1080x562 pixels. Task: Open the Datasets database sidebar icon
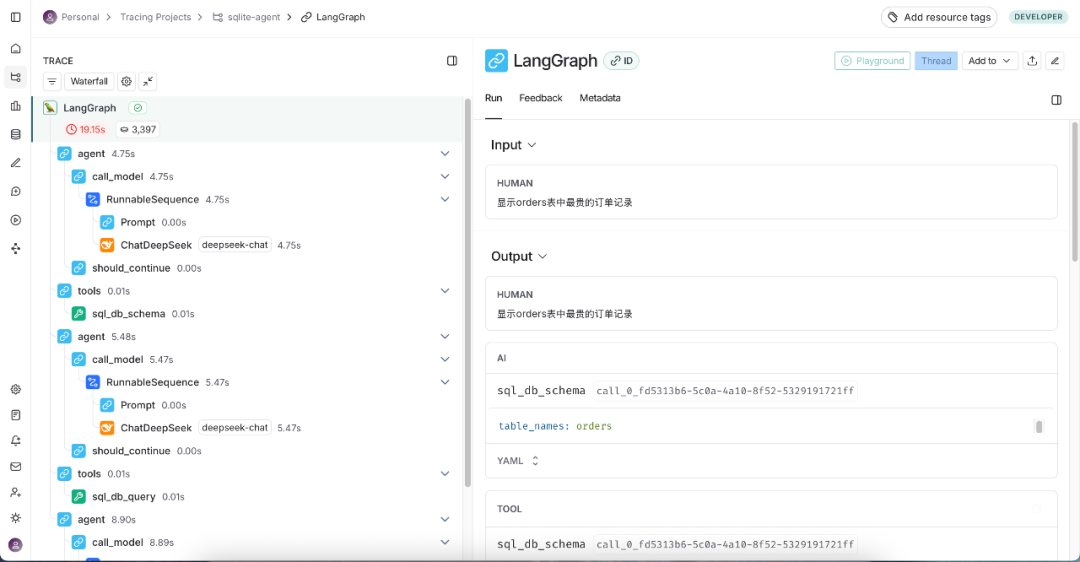[x=16, y=134]
